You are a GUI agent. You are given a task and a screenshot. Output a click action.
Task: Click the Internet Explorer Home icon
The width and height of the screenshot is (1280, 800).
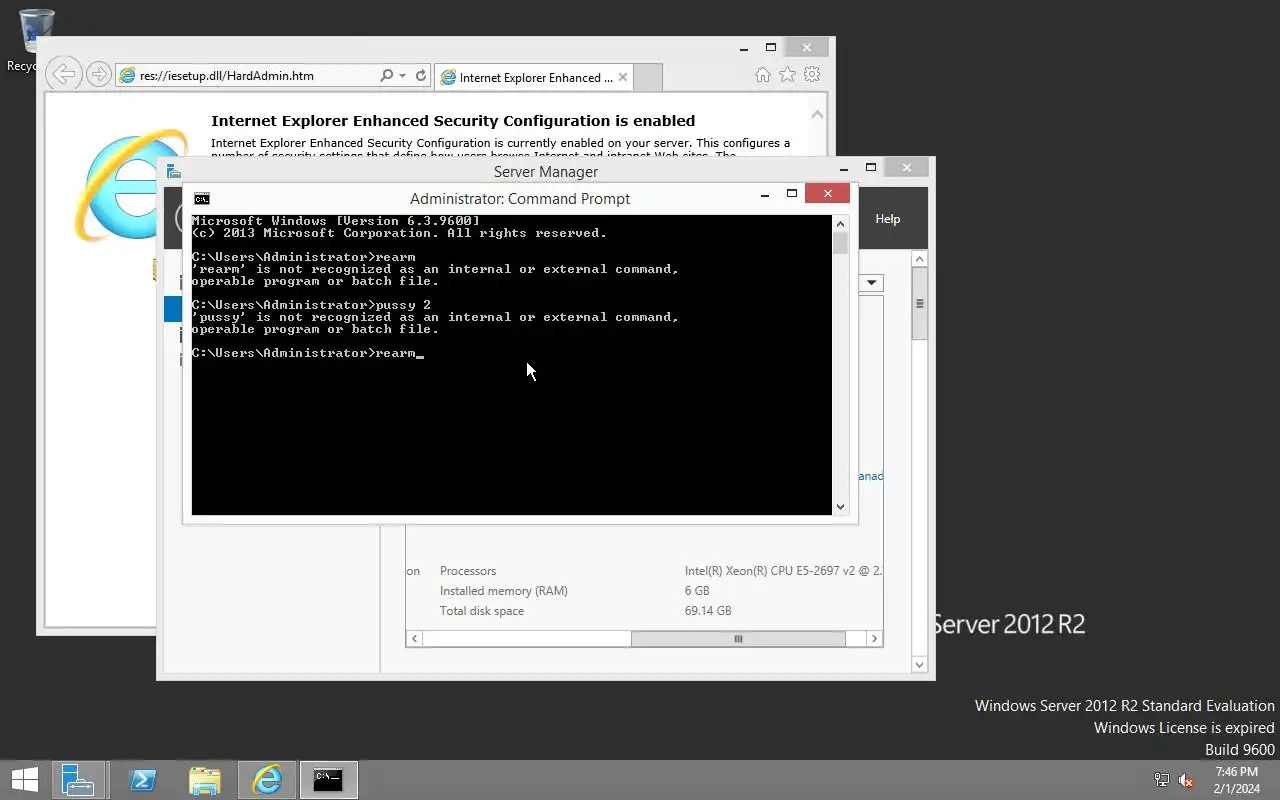tap(763, 75)
